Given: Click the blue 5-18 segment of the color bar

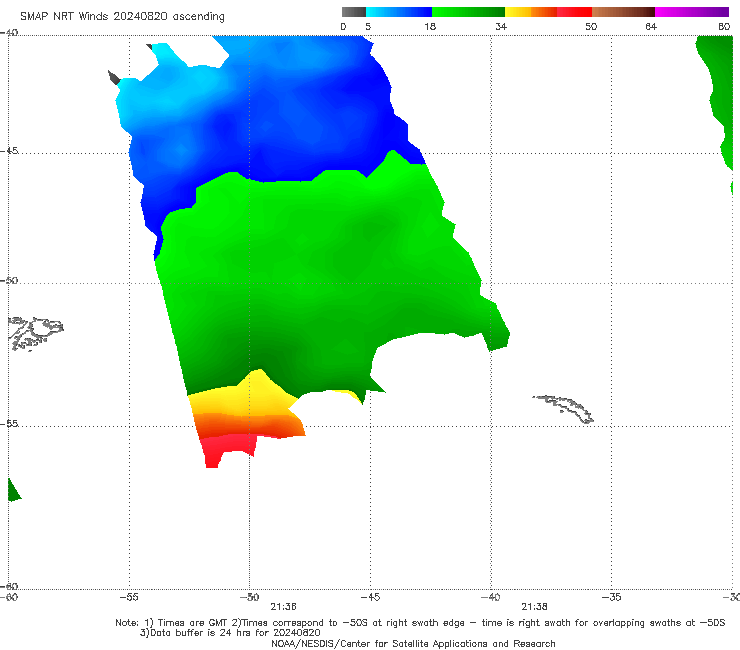Looking at the screenshot, I should pyautogui.click(x=399, y=12).
